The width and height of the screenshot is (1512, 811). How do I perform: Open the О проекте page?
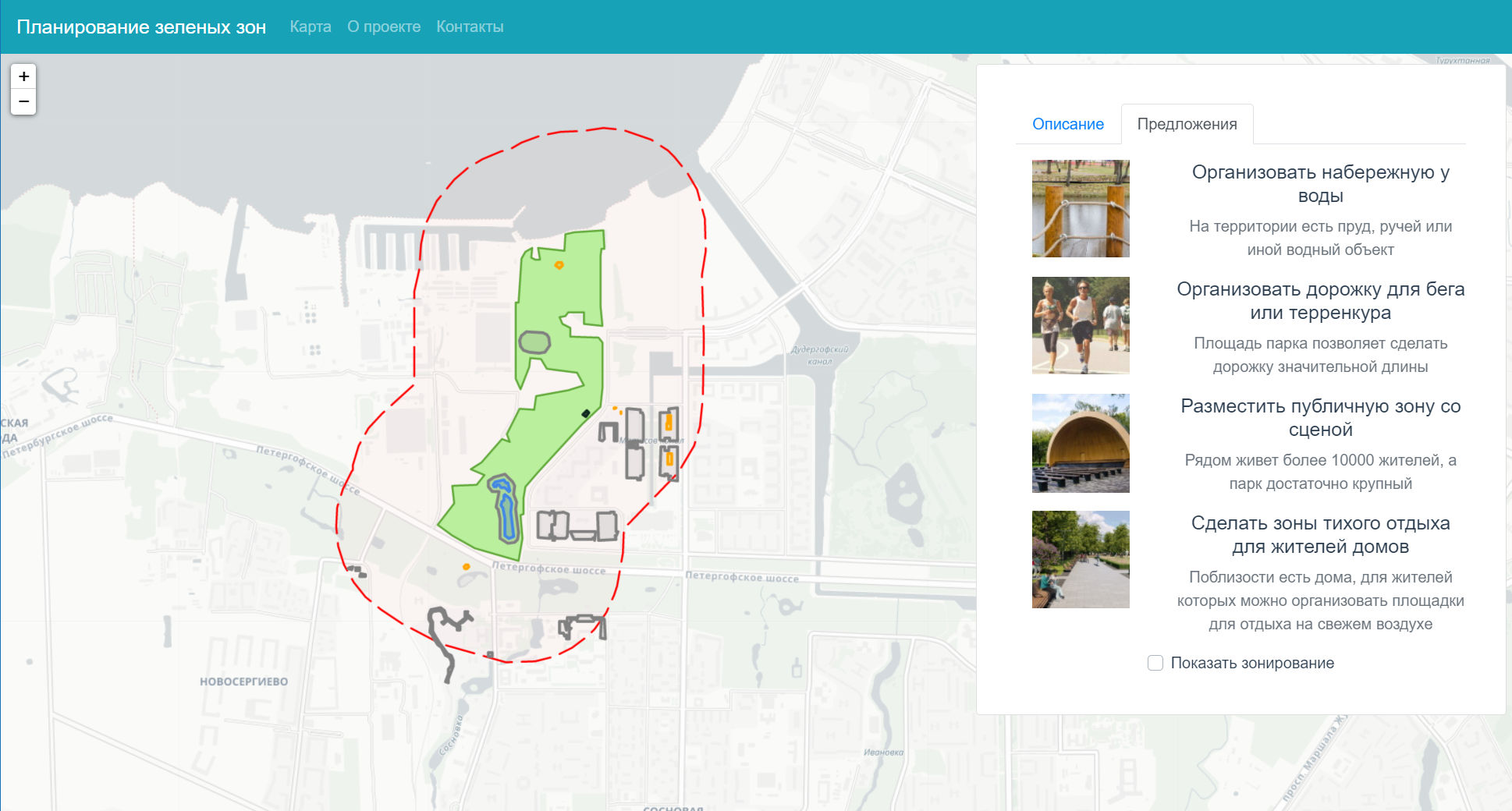coord(384,27)
